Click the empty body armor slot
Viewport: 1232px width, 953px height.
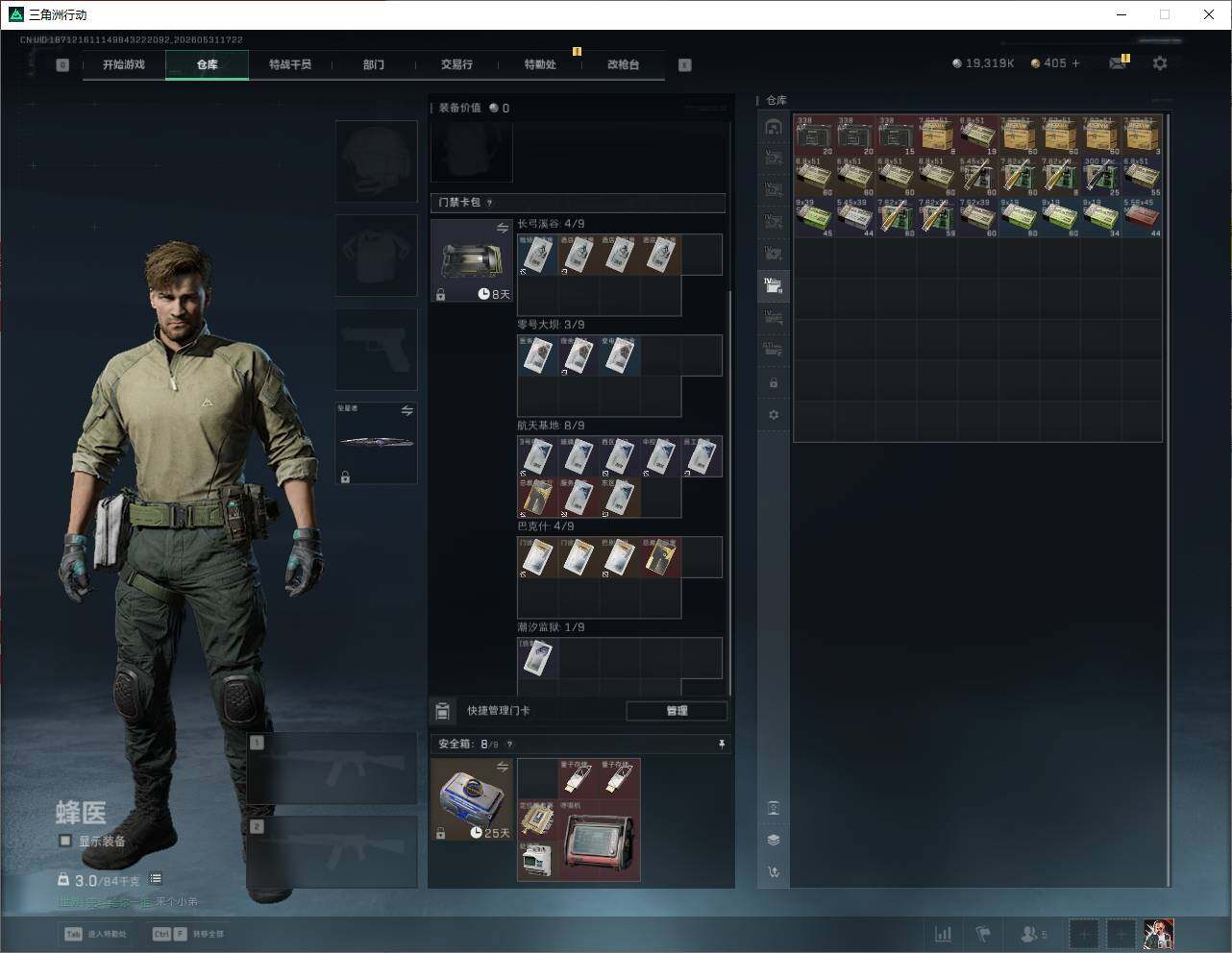coord(376,256)
